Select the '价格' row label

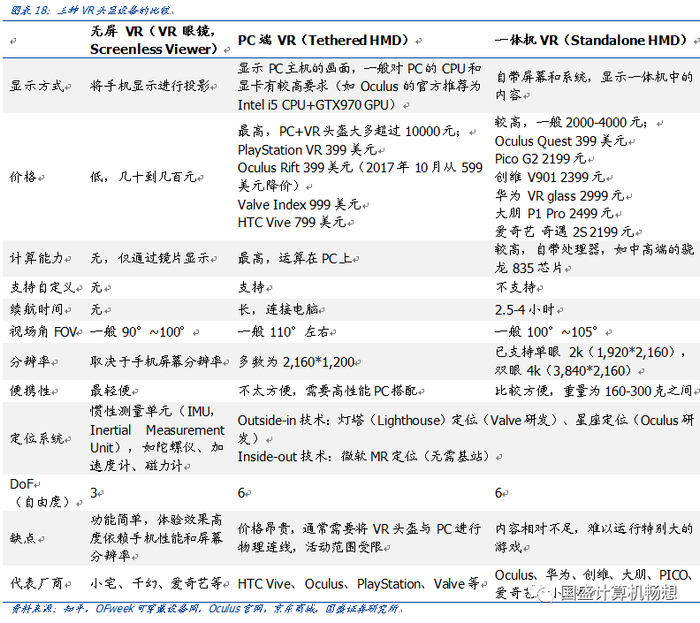(x=23, y=177)
